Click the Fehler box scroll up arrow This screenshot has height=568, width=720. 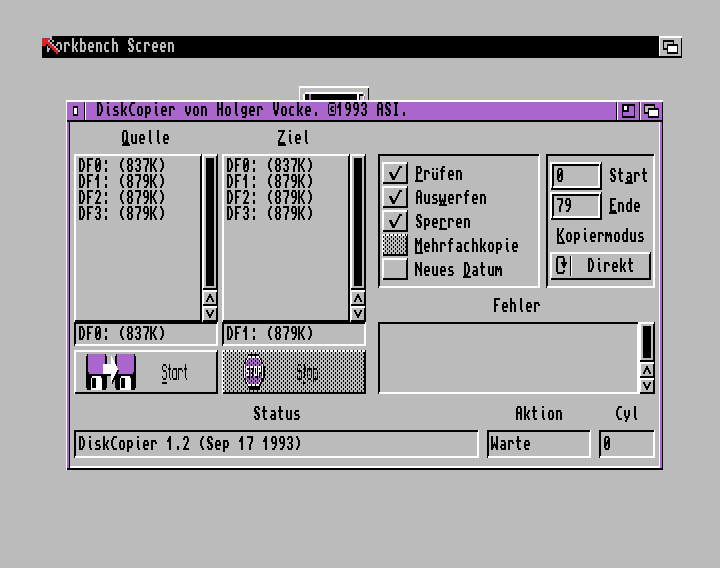[647, 369]
